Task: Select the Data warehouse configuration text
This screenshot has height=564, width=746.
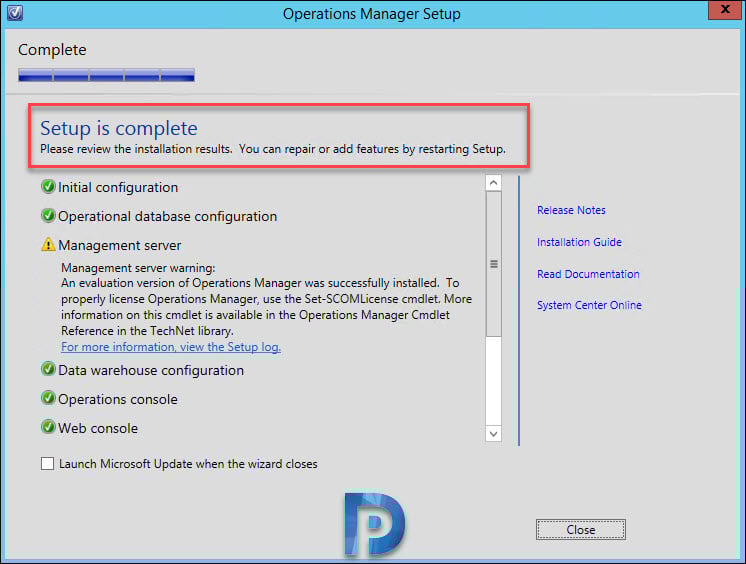Action: 151,370
